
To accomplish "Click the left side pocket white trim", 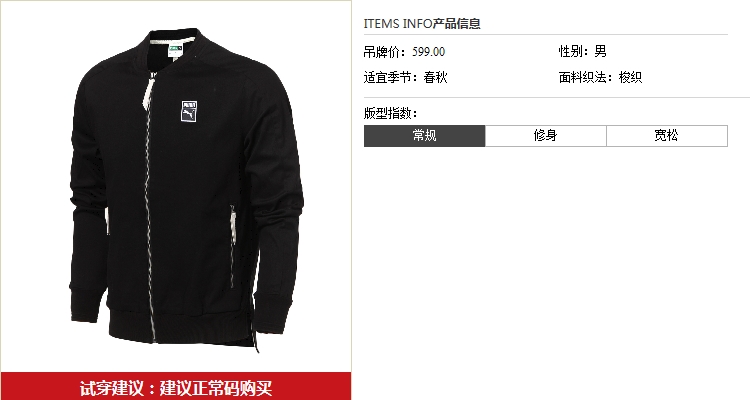I will 107,220.
